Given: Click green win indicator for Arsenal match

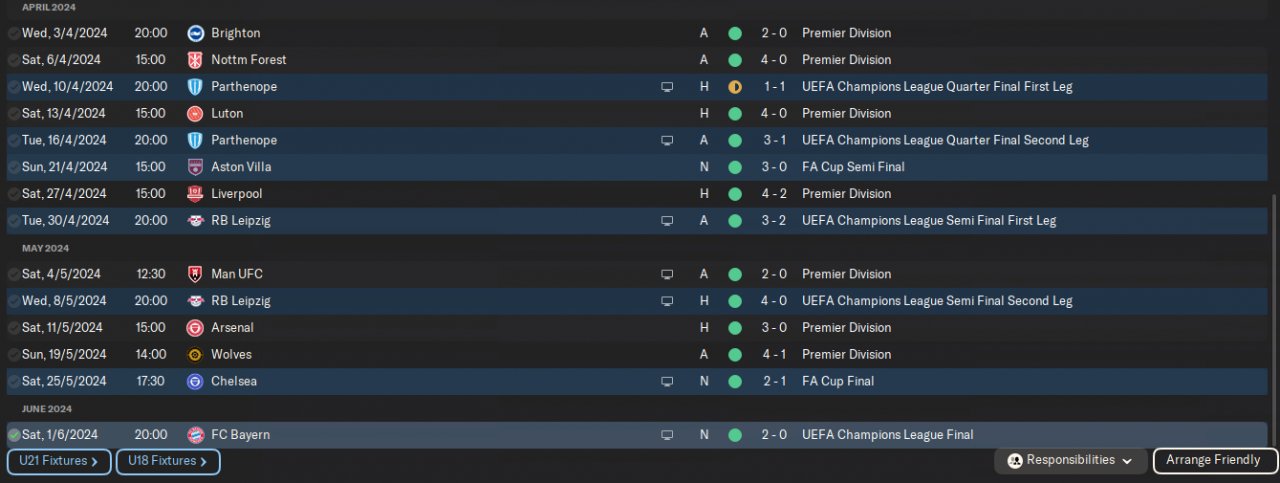Looking at the screenshot, I should point(735,328).
